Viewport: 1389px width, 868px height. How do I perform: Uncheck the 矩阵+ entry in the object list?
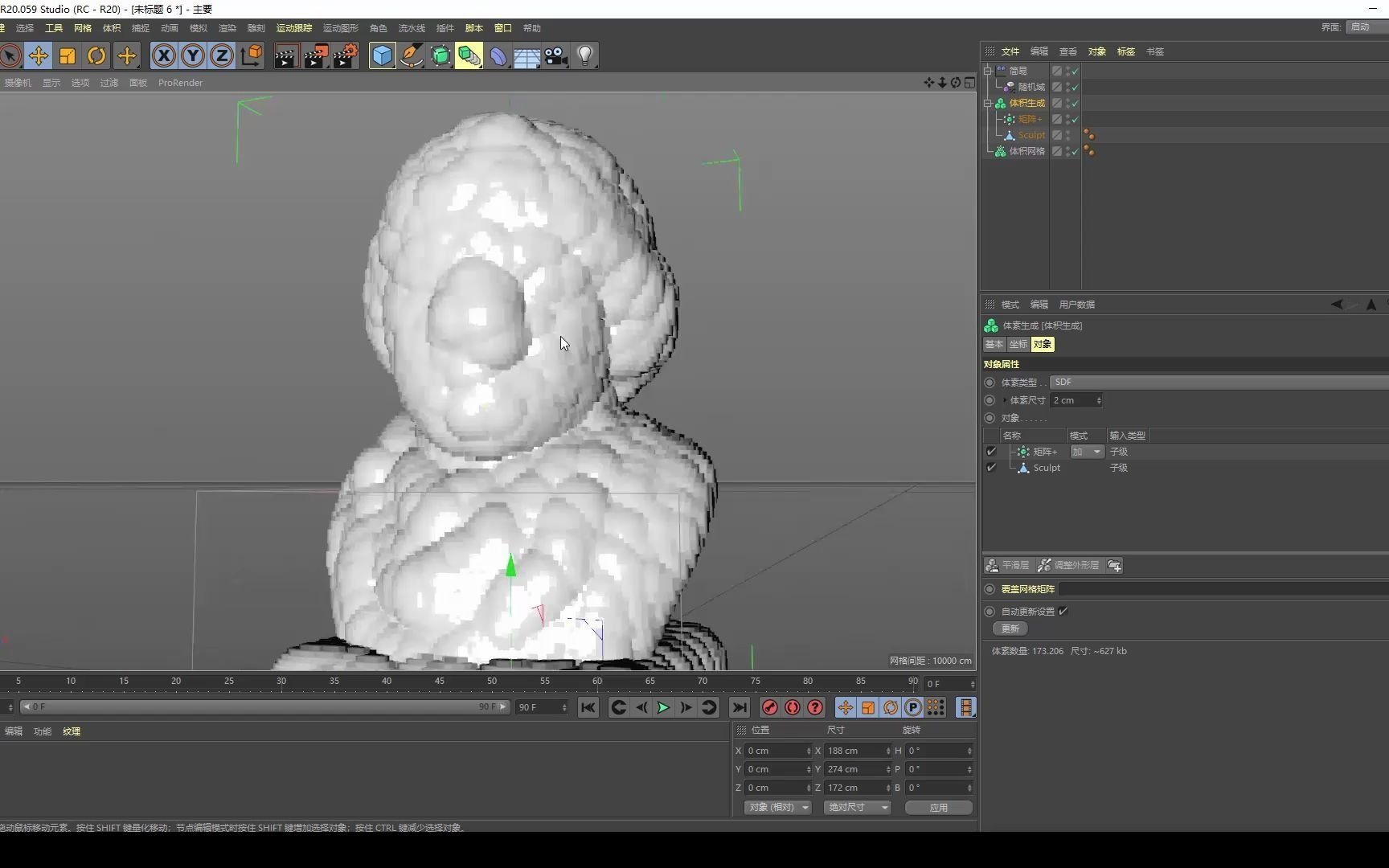tap(991, 451)
